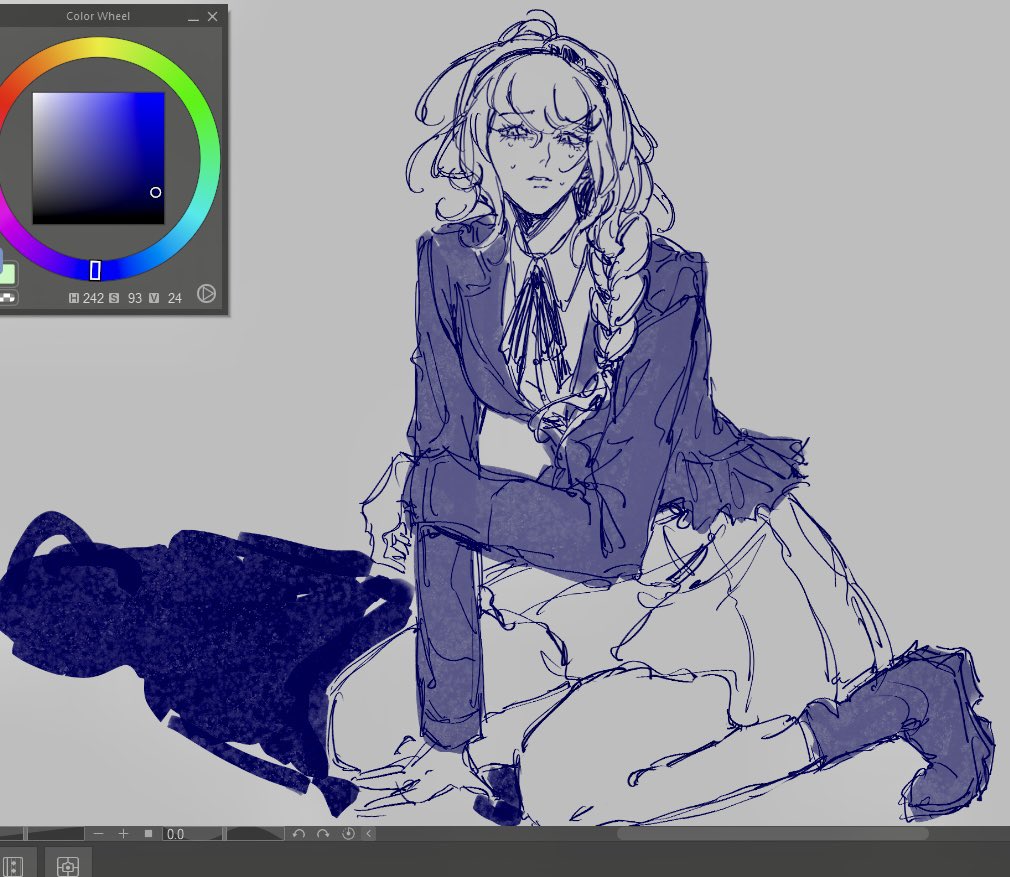Screen dimensions: 1010x877
Task: Reset the canvas rotation
Action: tap(348, 834)
